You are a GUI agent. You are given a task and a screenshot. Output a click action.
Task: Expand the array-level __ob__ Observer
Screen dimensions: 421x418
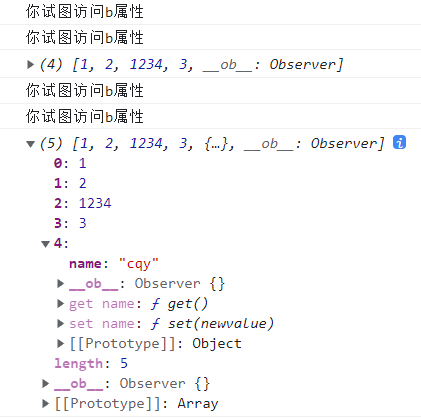[46, 384]
